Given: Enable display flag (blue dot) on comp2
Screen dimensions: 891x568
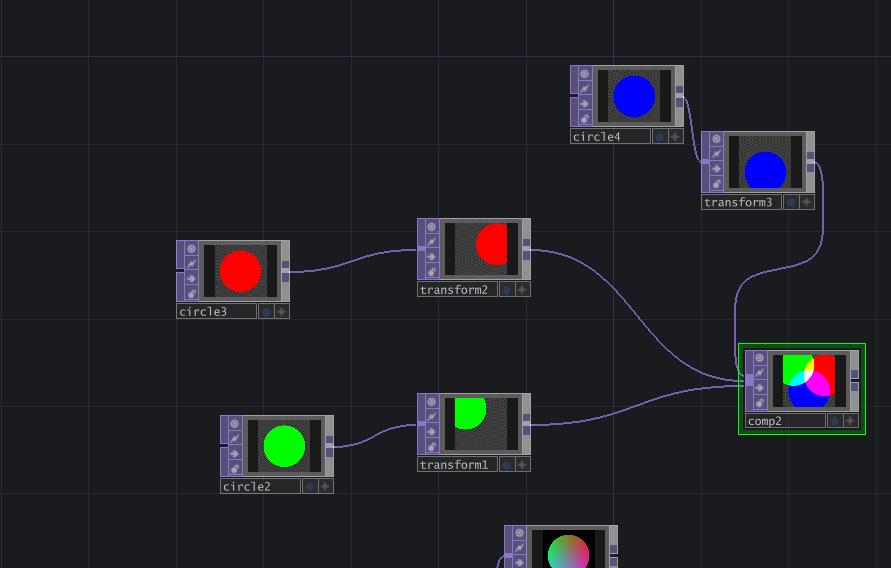Looking at the screenshot, I should pos(835,421).
